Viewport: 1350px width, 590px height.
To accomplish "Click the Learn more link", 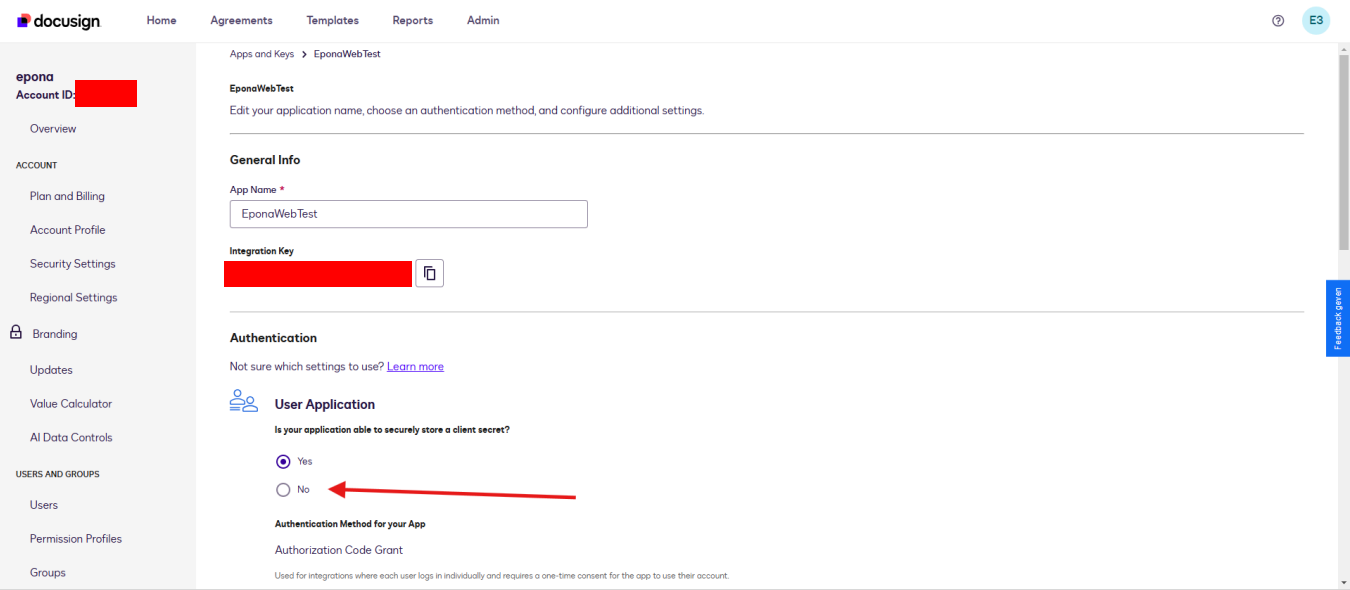I will coord(415,367).
